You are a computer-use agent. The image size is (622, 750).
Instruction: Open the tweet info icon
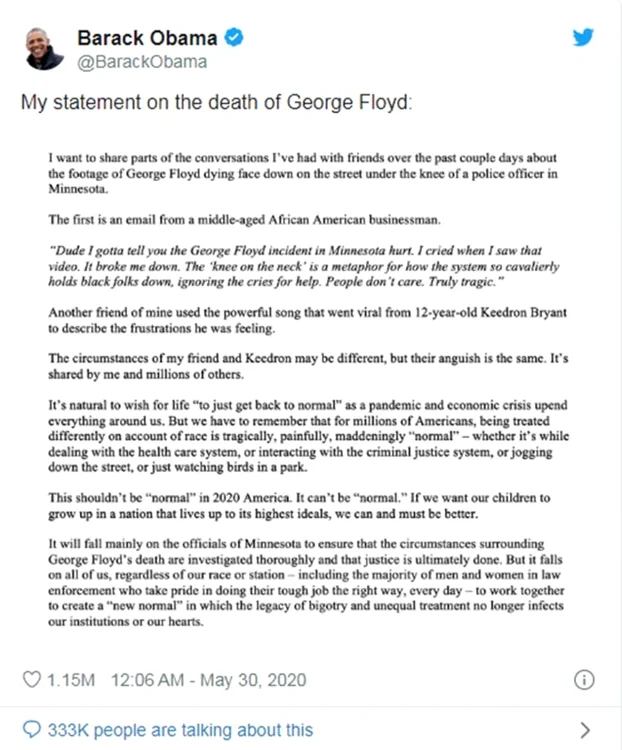[x=584, y=680]
